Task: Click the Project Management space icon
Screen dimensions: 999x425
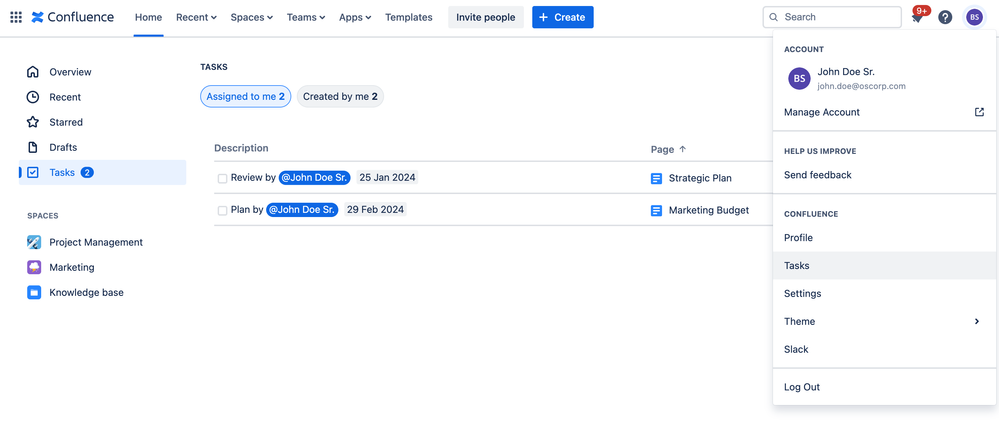Action: pos(34,242)
